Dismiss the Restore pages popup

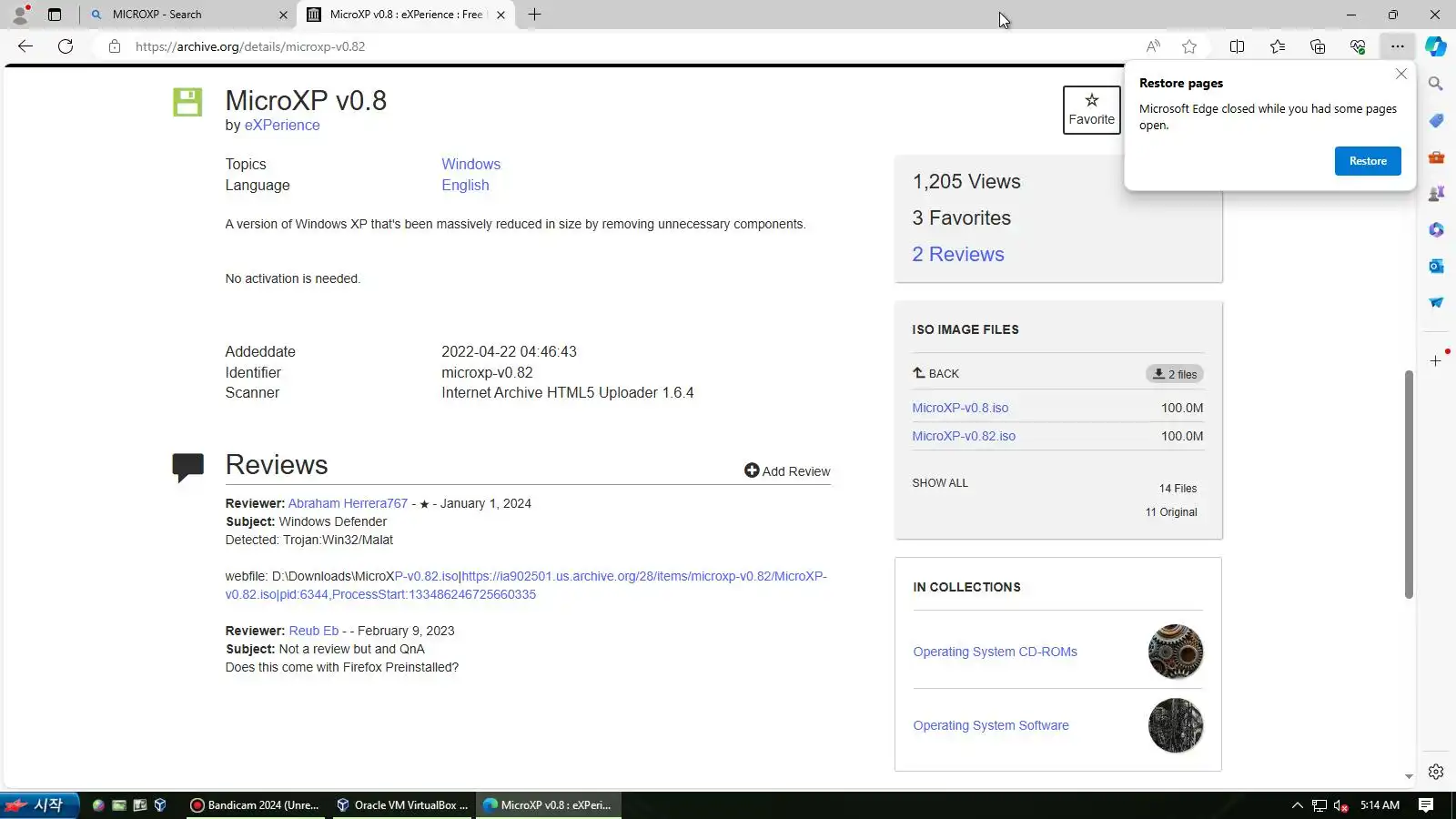pyautogui.click(x=1401, y=74)
